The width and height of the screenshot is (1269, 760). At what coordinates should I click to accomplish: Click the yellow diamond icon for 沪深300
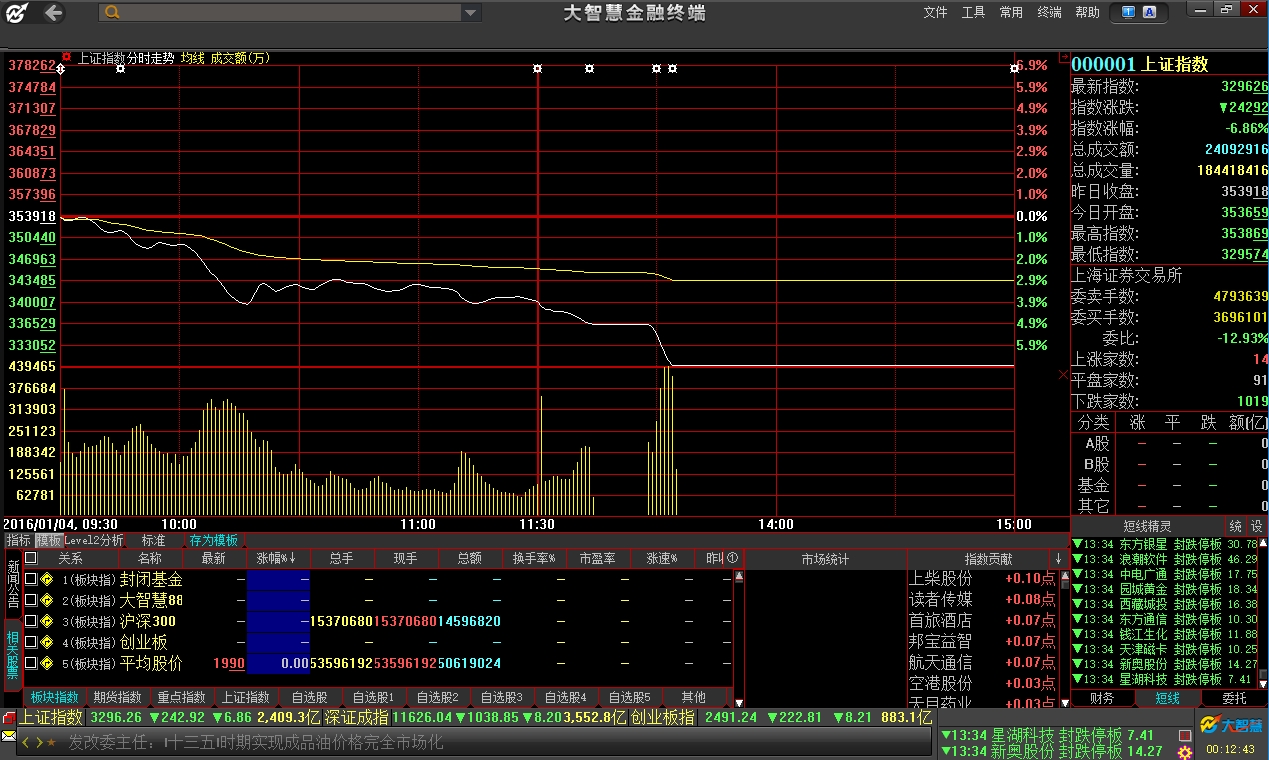point(46,621)
